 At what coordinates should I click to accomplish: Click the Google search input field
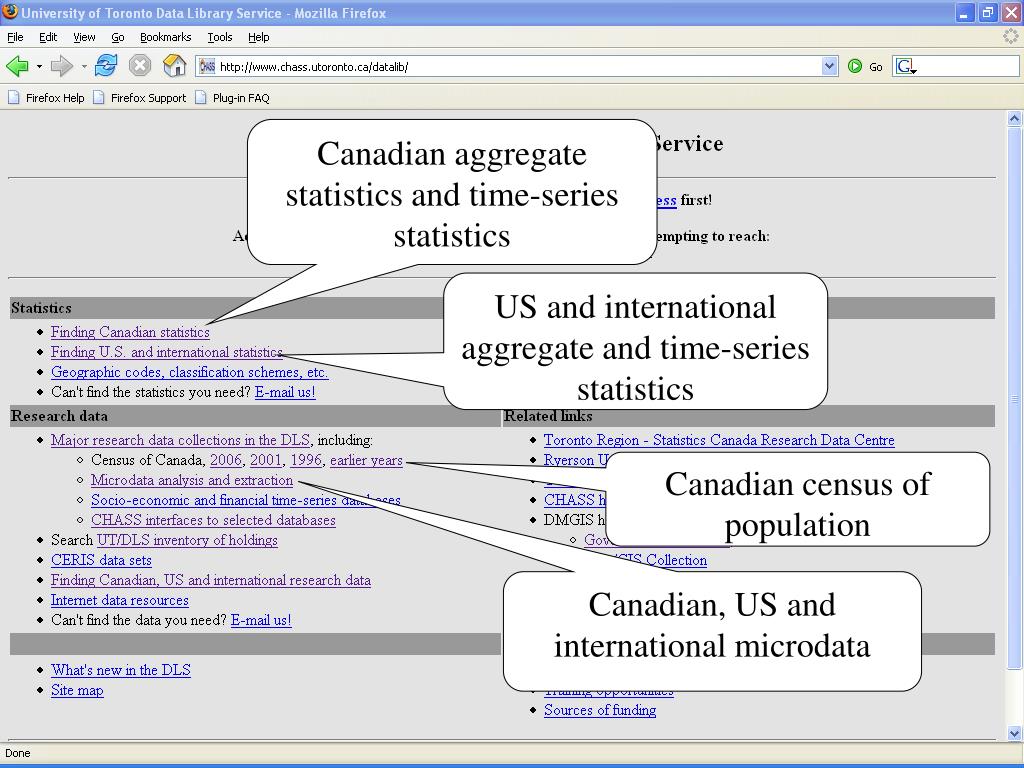[968, 66]
